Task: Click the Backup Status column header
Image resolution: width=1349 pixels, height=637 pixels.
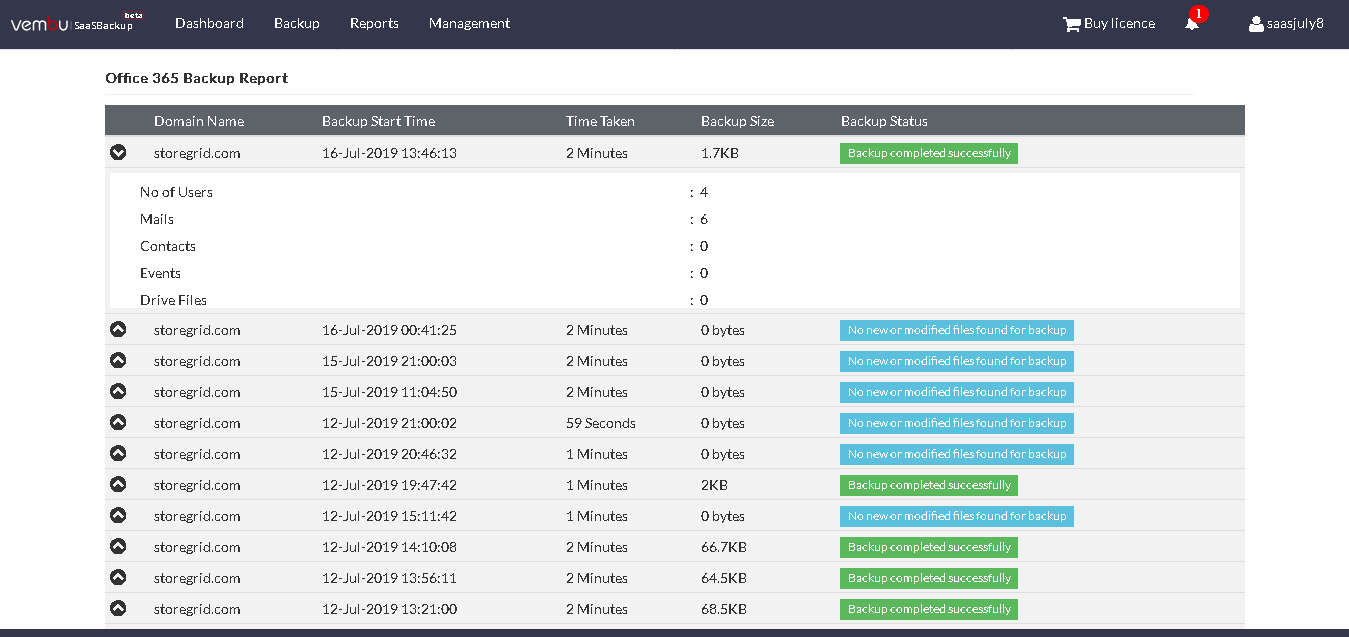Action: click(x=884, y=121)
